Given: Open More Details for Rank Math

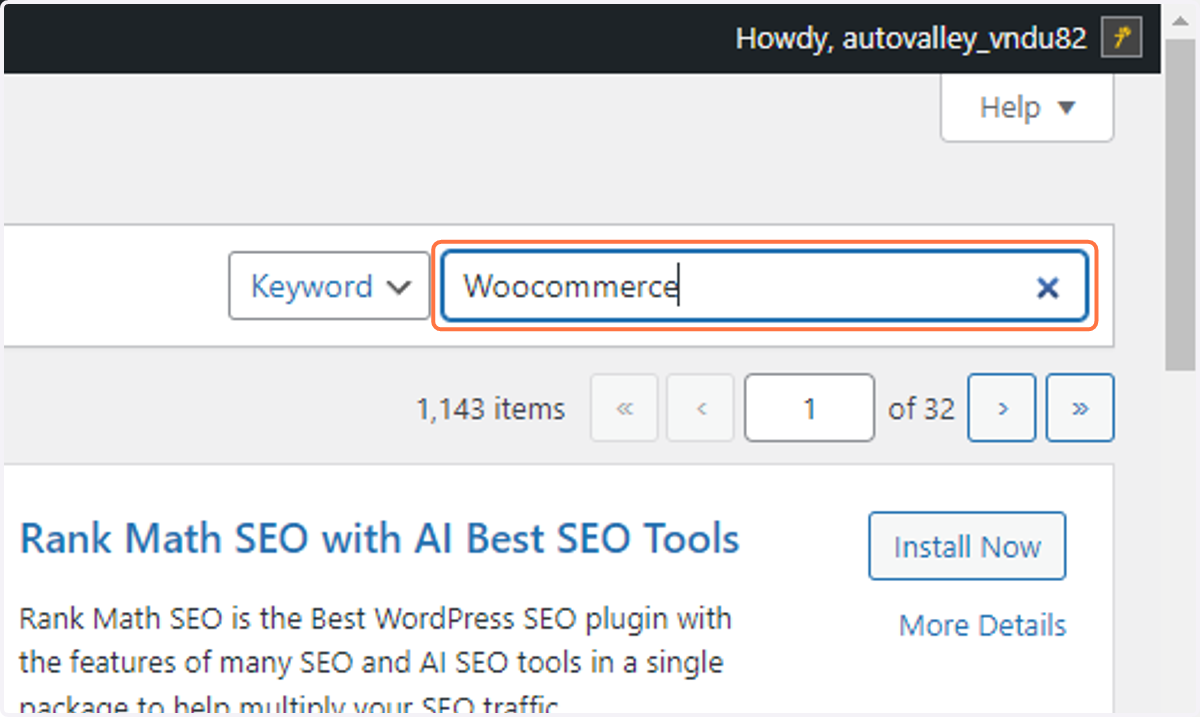Looking at the screenshot, I should tap(982, 625).
